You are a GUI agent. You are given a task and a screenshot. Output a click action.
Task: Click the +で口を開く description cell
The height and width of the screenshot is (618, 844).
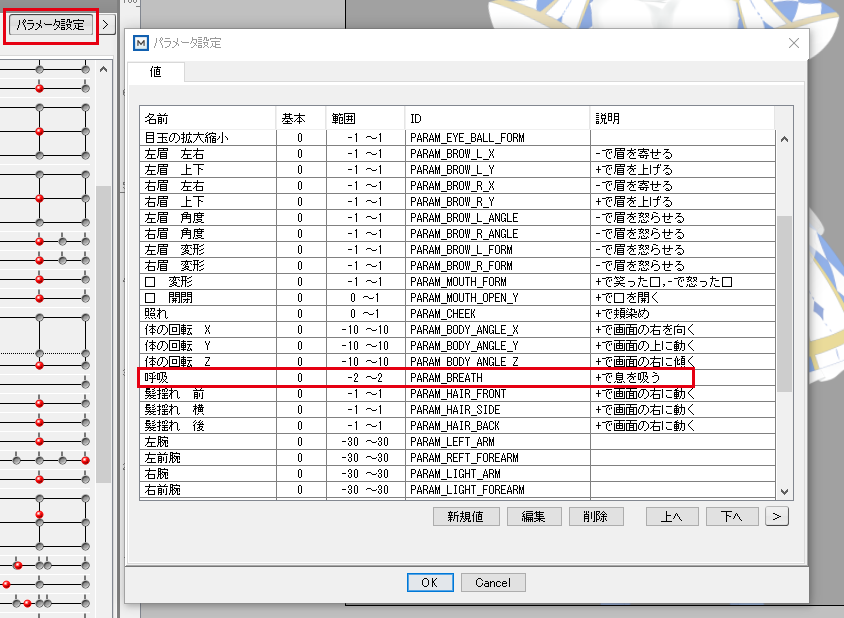coord(683,298)
